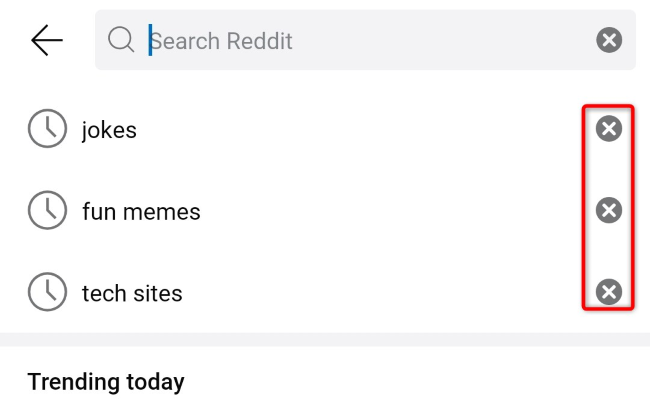Click the Trending today heading
The image size is (650, 403).
[106, 381]
